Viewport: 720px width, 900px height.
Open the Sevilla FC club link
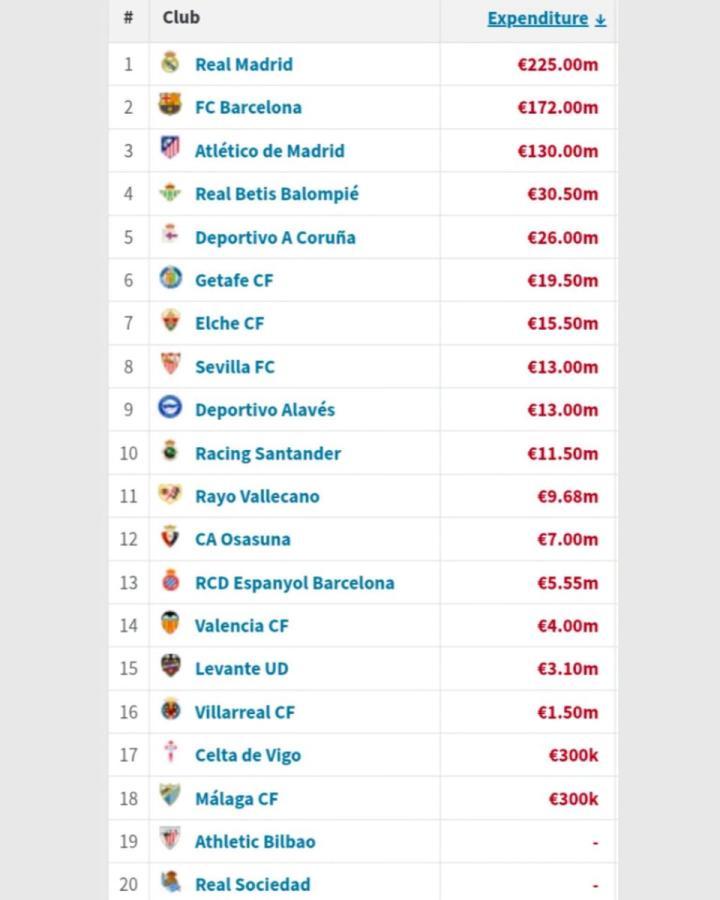pyautogui.click(x=235, y=367)
